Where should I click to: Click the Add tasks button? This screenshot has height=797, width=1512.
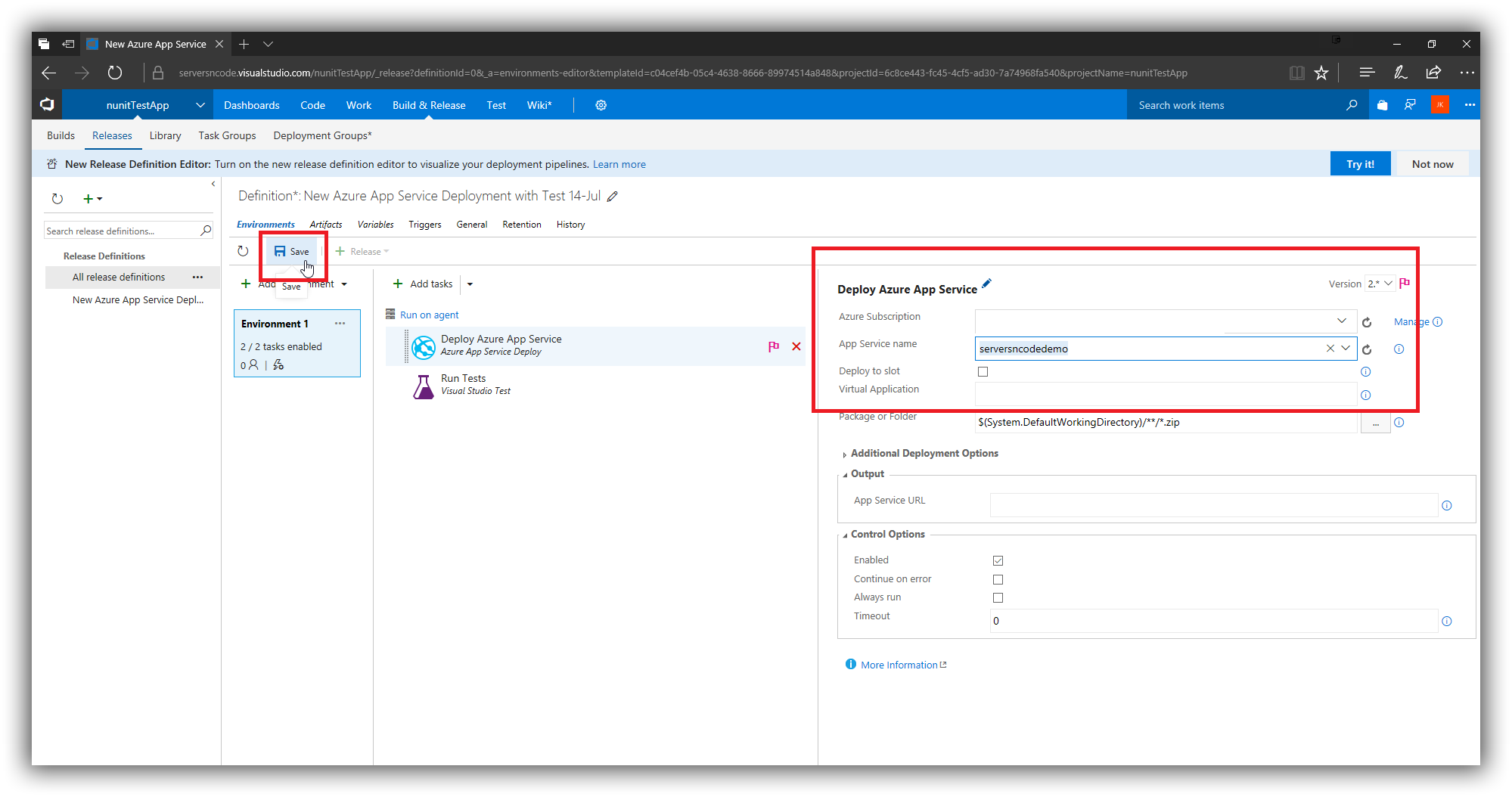coord(423,284)
